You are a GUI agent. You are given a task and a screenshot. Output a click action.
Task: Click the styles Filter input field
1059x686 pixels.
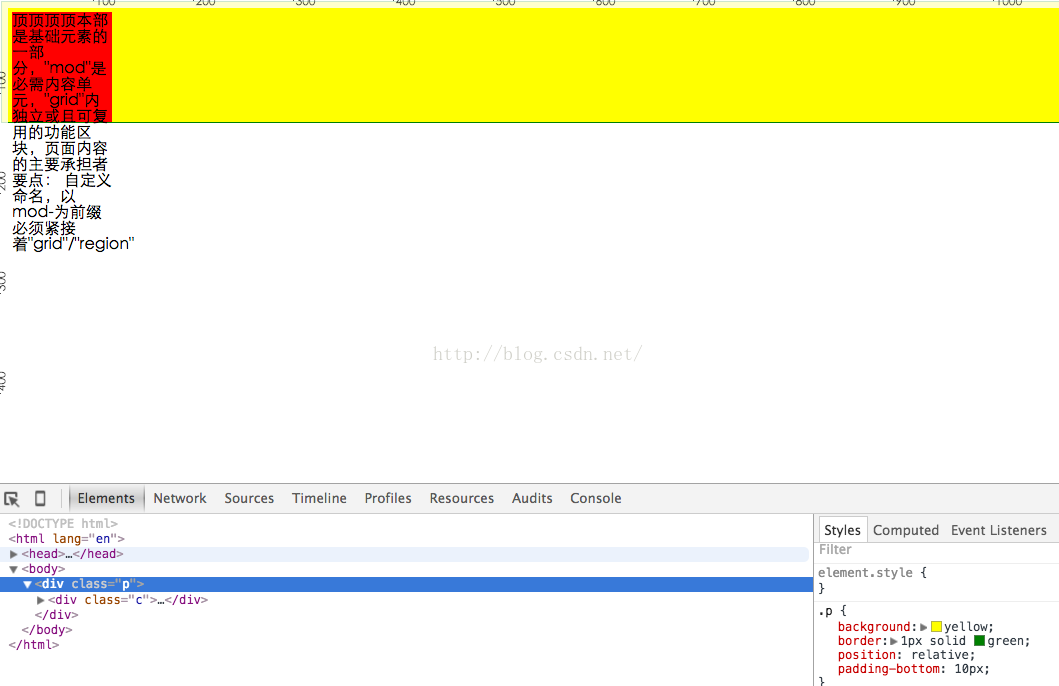coord(936,550)
